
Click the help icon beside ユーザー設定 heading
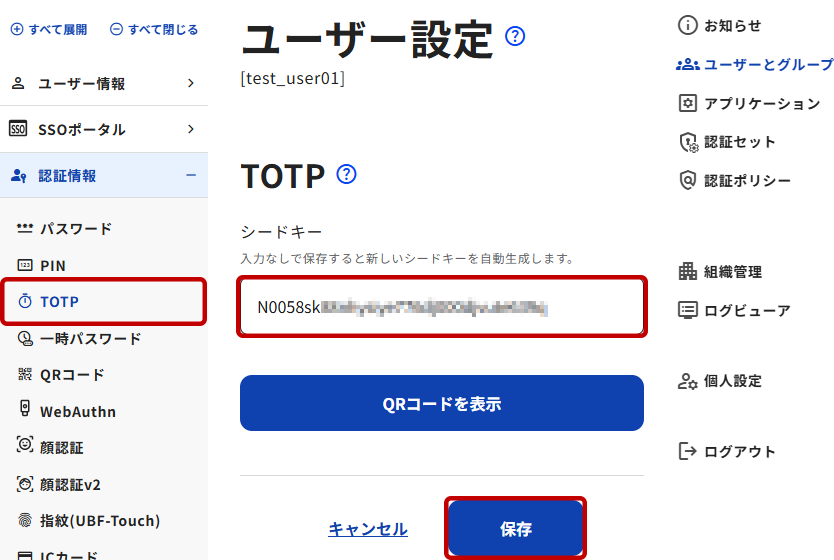coord(515,37)
